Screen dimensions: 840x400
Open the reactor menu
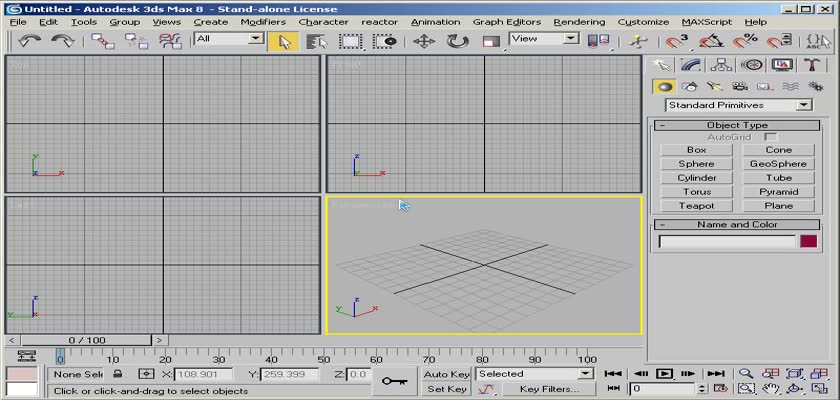[x=379, y=22]
